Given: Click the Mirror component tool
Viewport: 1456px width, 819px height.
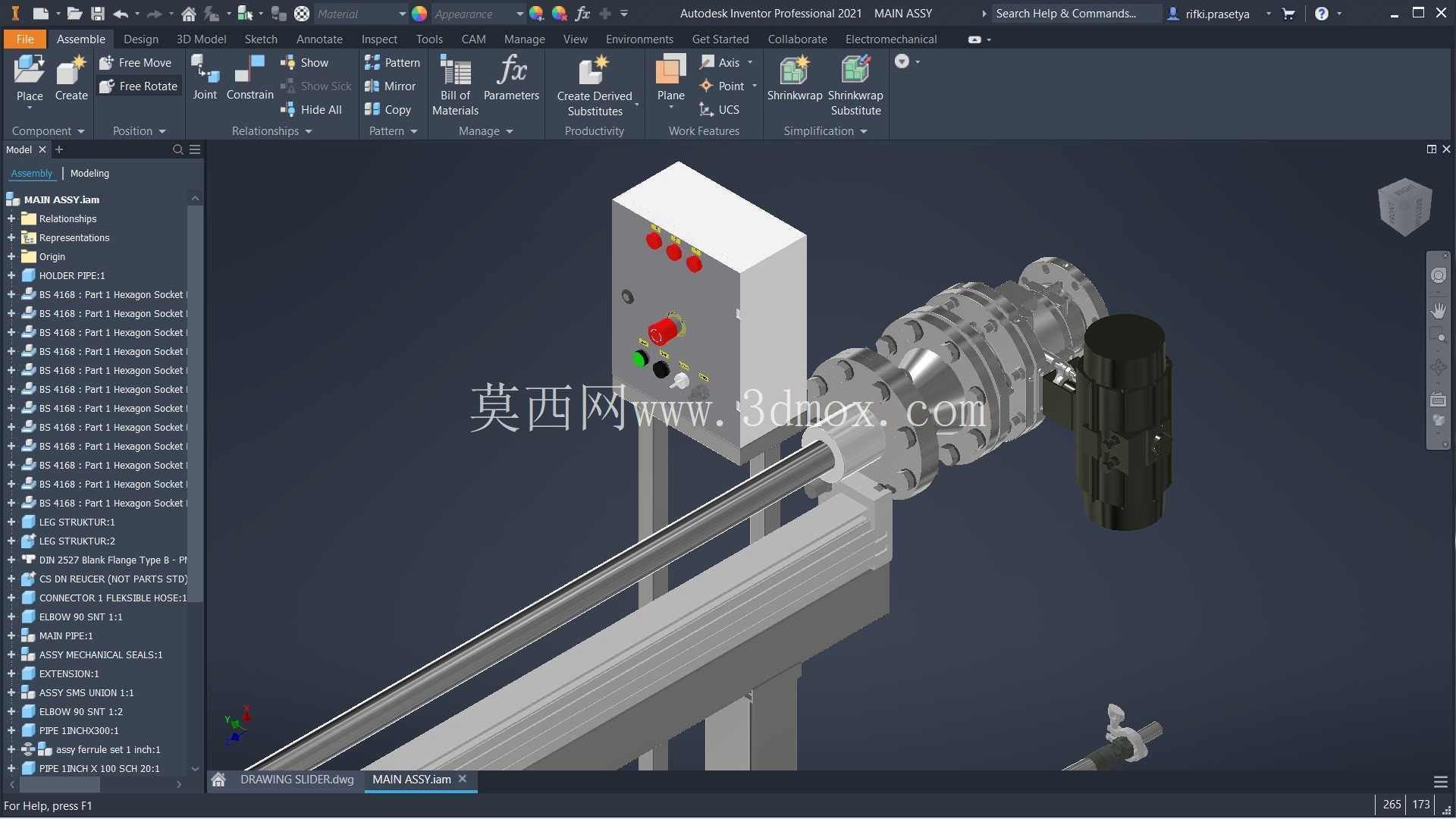Looking at the screenshot, I should 391,86.
